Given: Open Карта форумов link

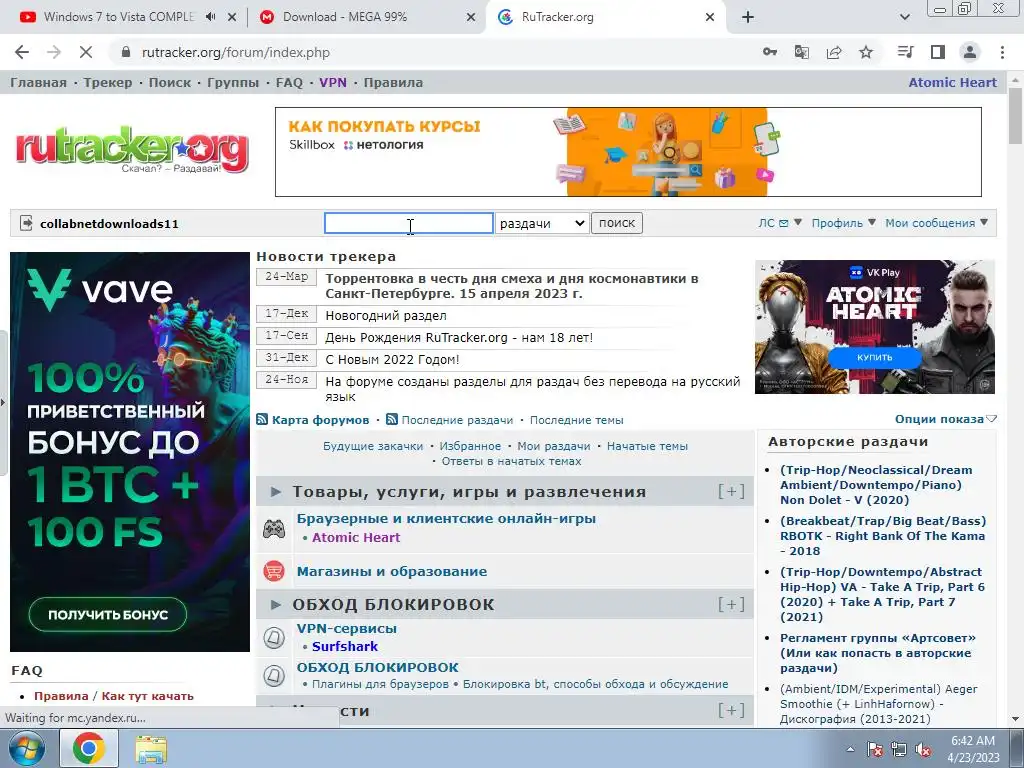Looking at the screenshot, I should [320, 420].
